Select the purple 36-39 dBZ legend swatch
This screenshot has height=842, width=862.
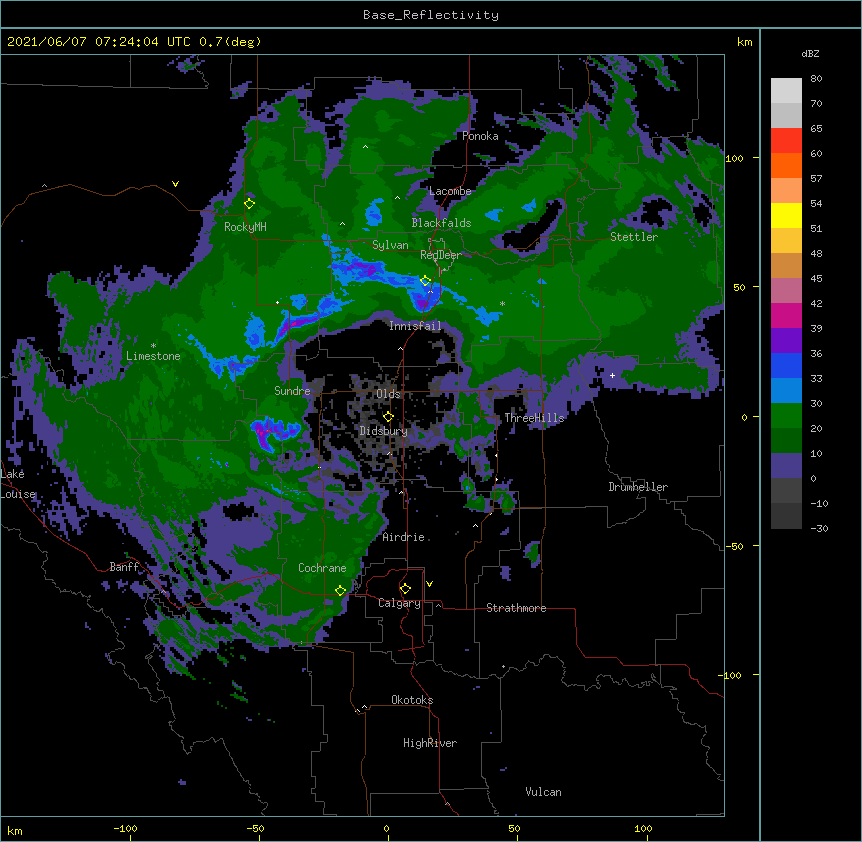tap(786, 340)
